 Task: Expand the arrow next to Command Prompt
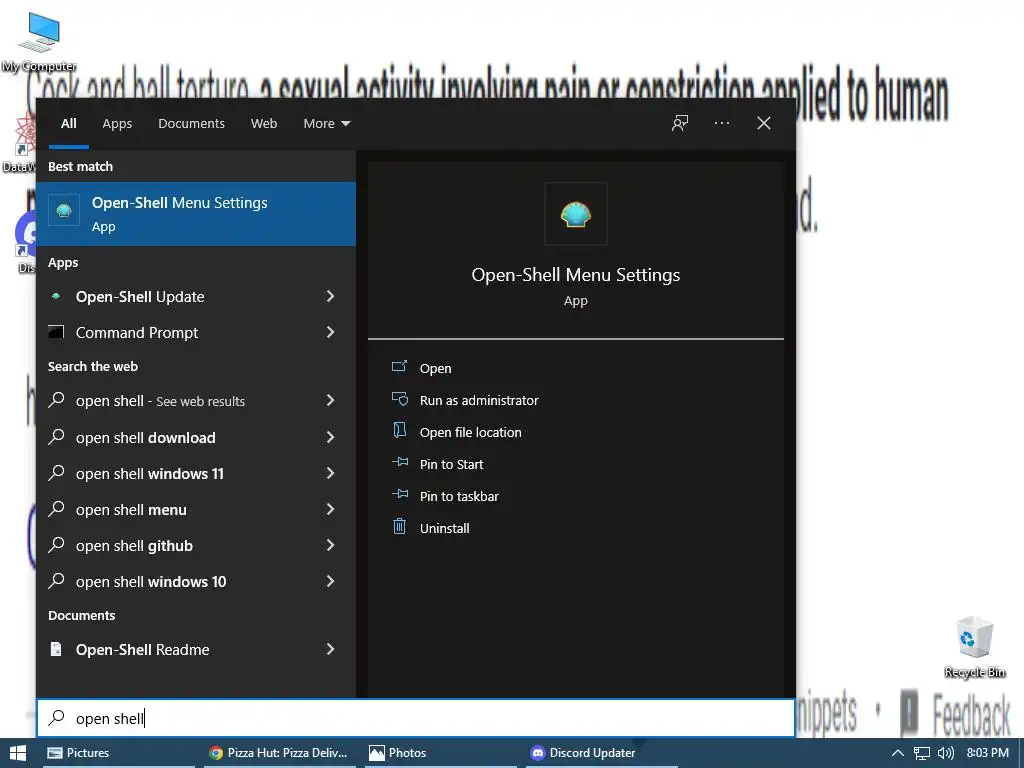330,332
